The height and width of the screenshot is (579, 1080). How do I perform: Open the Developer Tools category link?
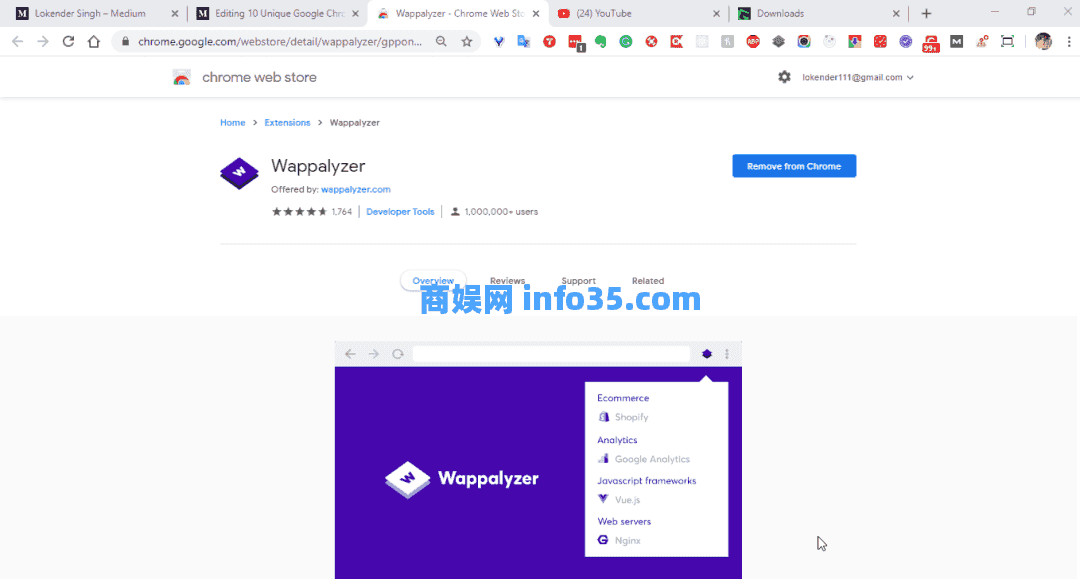(x=400, y=211)
